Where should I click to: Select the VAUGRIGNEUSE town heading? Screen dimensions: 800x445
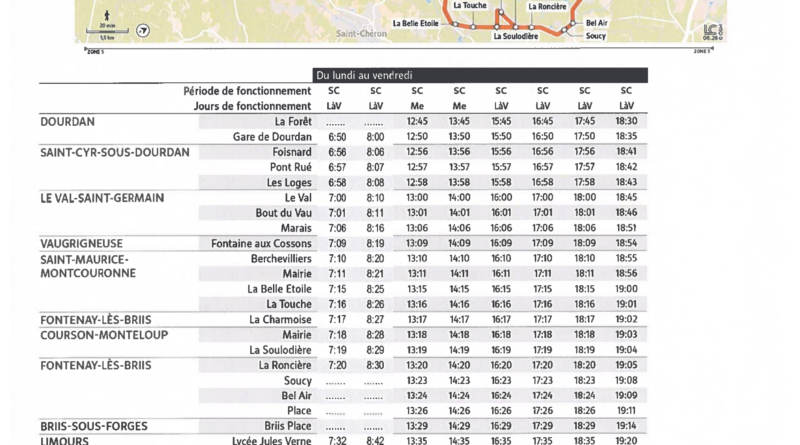pos(82,243)
